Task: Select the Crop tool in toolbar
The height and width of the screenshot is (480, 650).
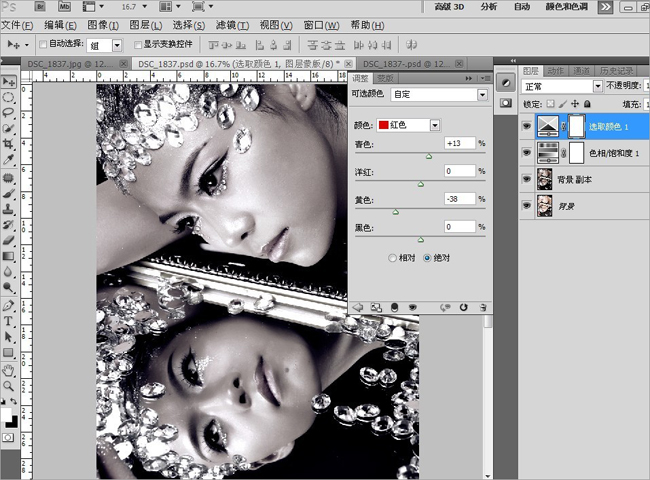Action: click(x=8, y=144)
